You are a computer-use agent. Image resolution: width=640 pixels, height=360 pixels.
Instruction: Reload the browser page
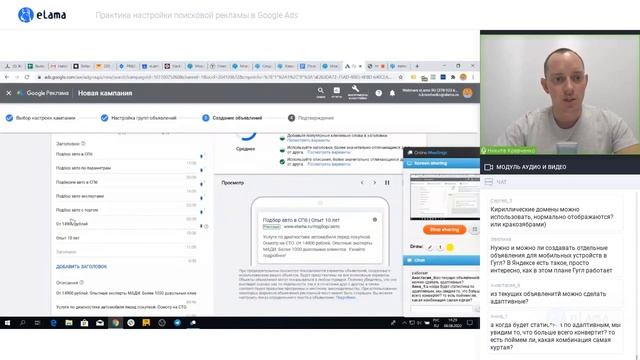(x=27, y=77)
